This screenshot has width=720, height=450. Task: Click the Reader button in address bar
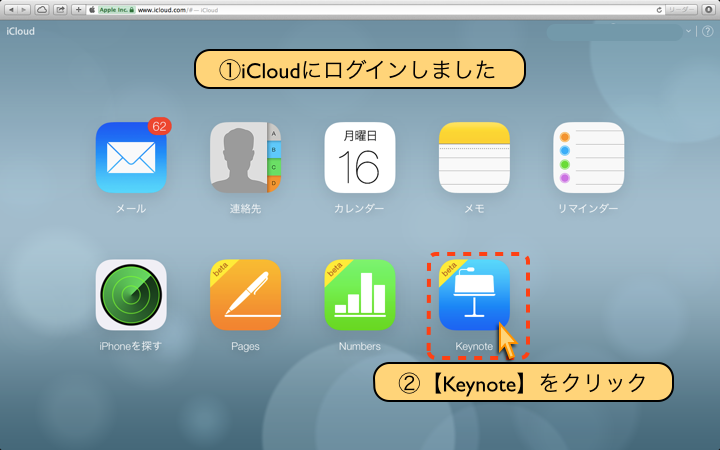(x=681, y=10)
